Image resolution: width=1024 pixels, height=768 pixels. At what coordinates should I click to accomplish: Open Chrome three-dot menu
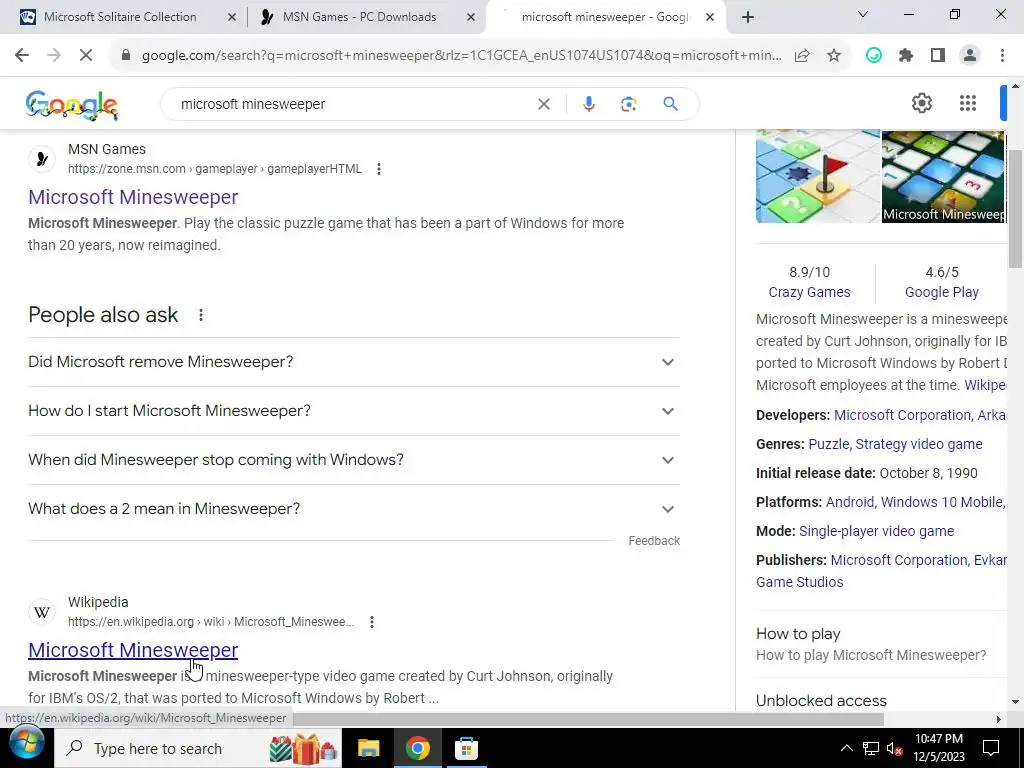coord(1002,56)
